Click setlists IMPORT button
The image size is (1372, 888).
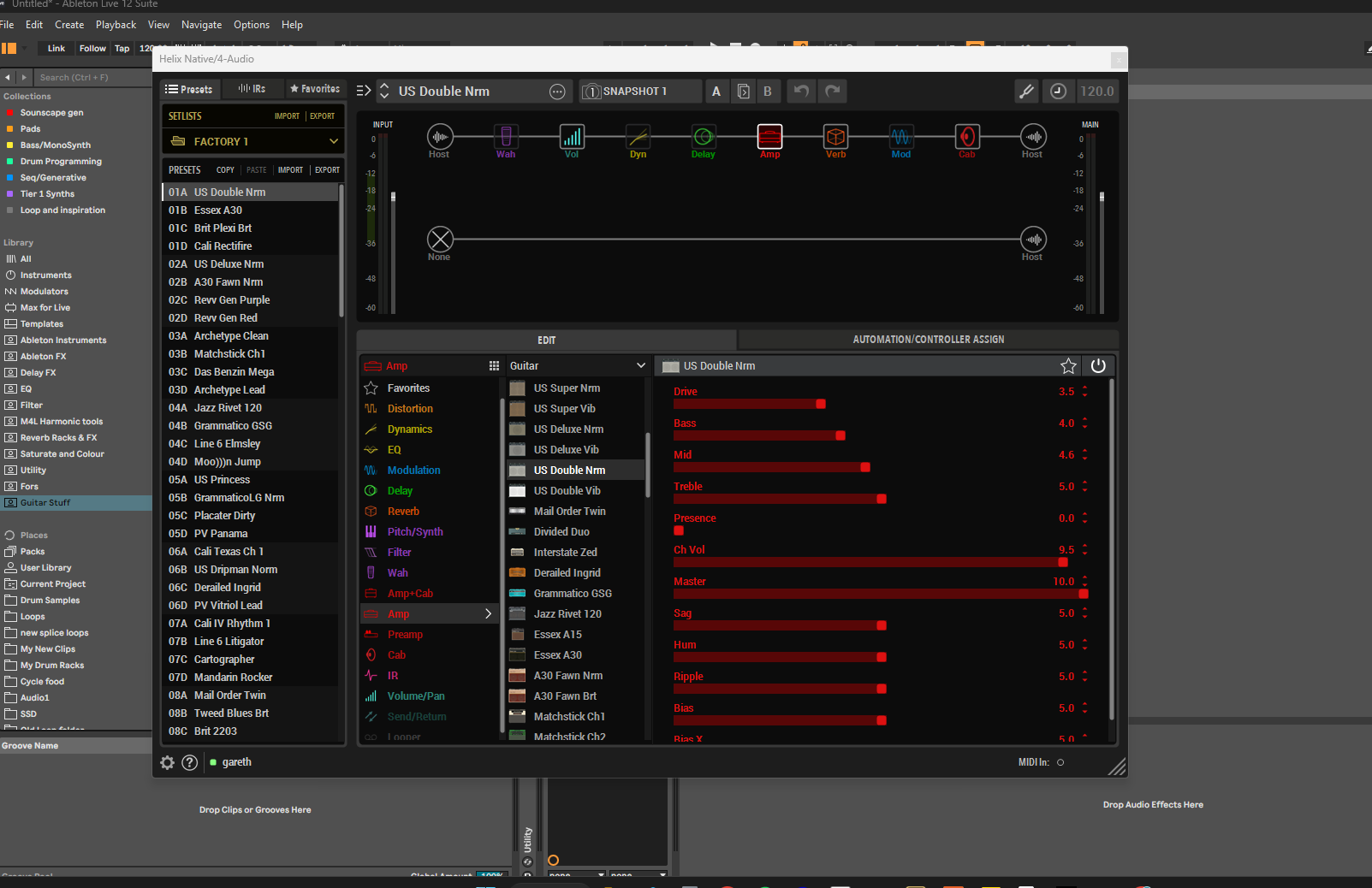click(287, 116)
